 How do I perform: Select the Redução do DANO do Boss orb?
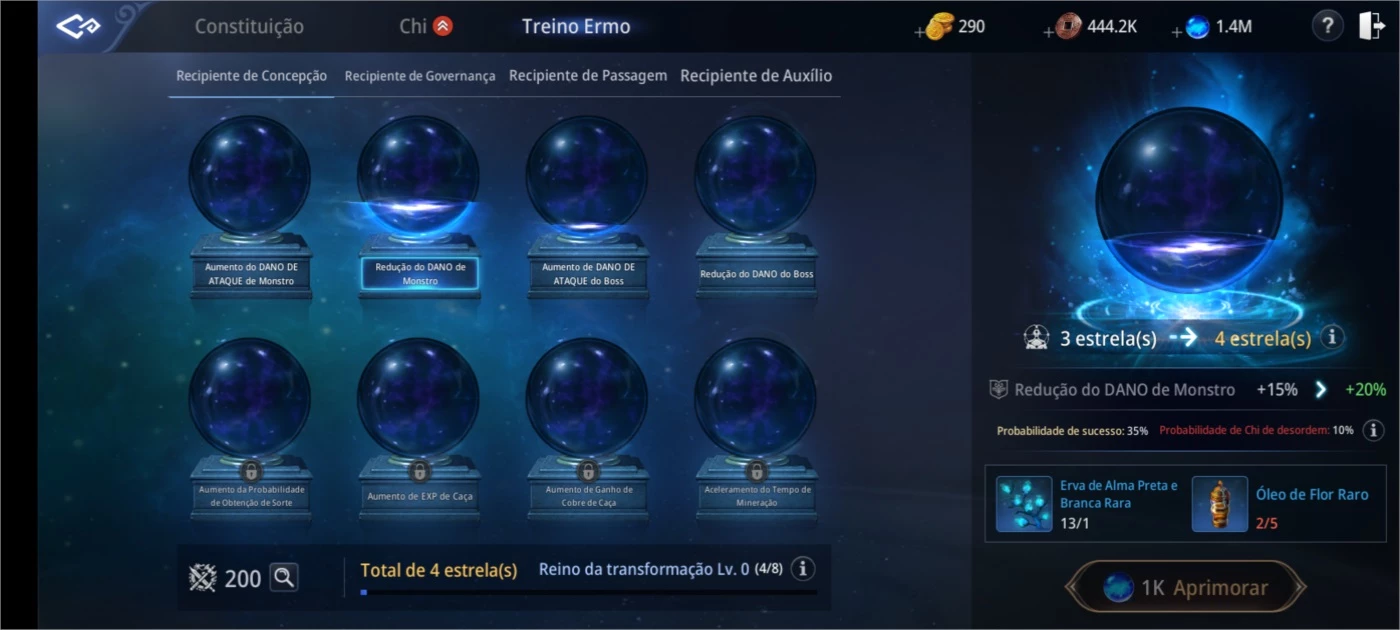pyautogui.click(x=756, y=207)
